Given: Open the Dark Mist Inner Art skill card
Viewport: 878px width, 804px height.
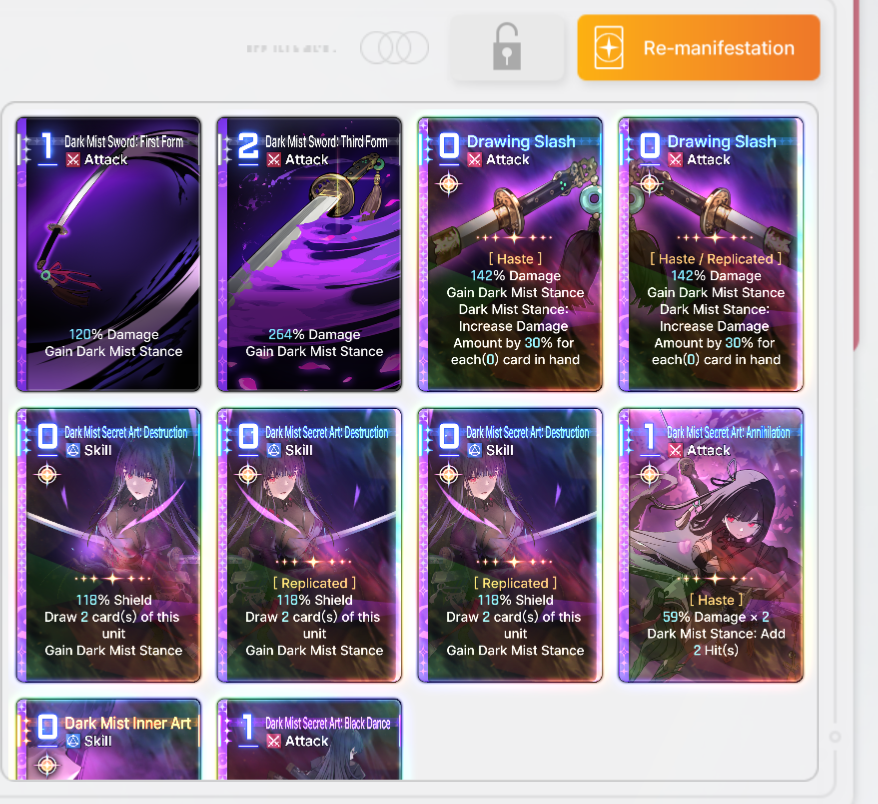Looking at the screenshot, I should (x=108, y=739).
